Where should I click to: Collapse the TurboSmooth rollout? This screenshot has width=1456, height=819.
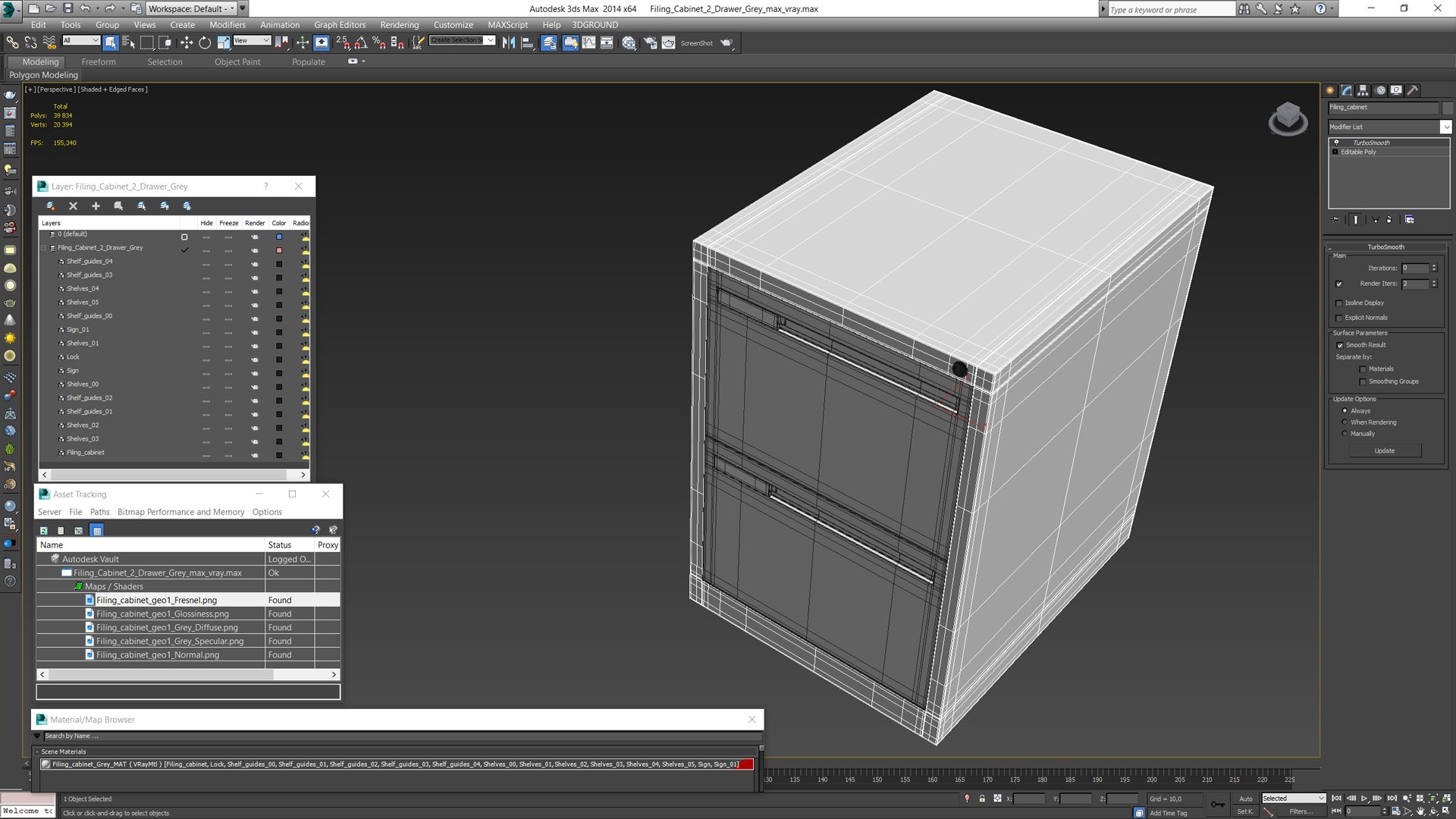[x=1385, y=247]
